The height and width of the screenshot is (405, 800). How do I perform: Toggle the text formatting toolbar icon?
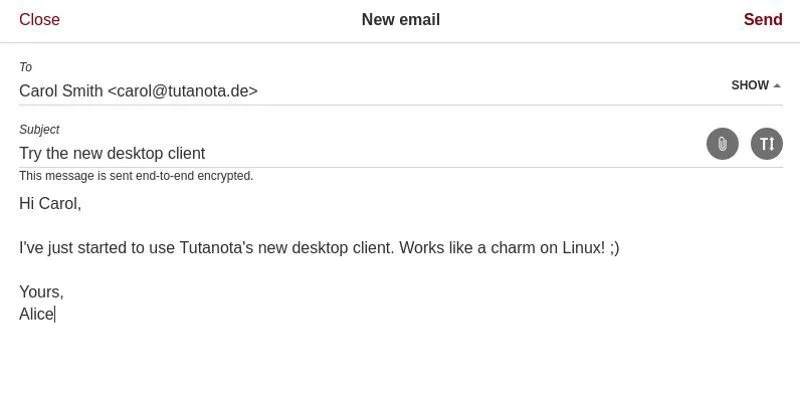pyautogui.click(x=767, y=144)
